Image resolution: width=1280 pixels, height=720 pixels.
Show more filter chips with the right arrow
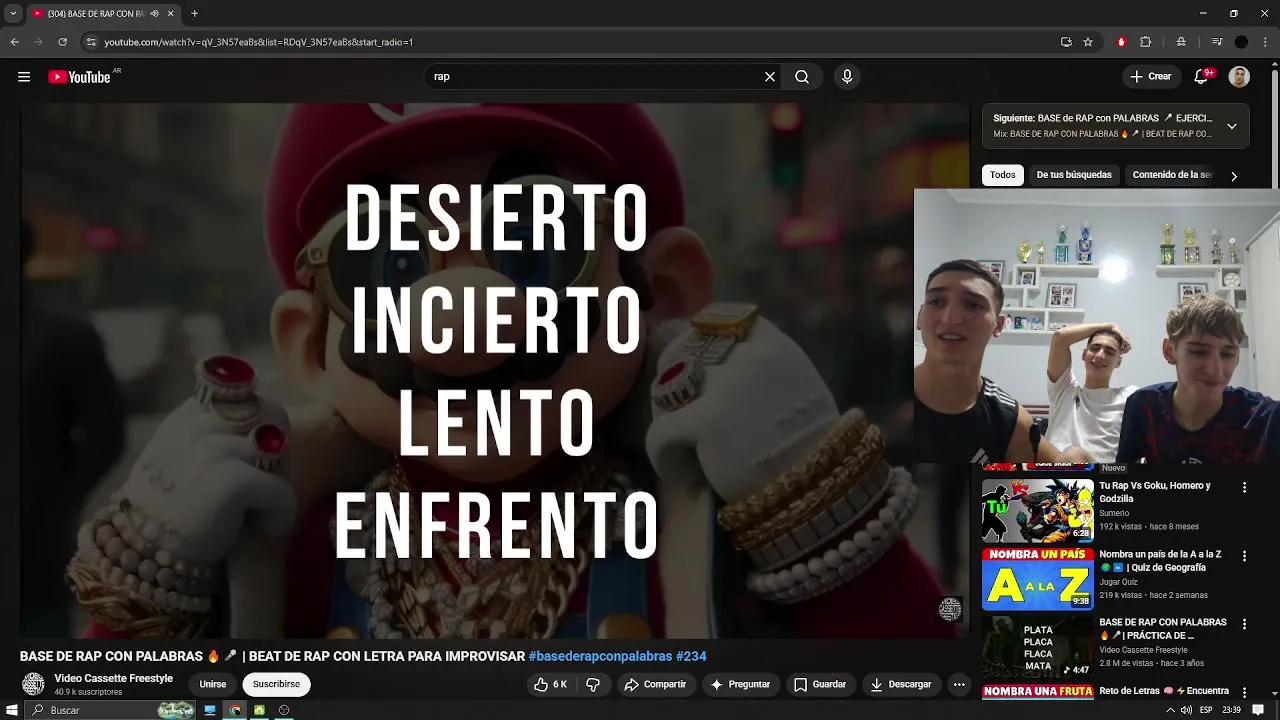point(1234,176)
